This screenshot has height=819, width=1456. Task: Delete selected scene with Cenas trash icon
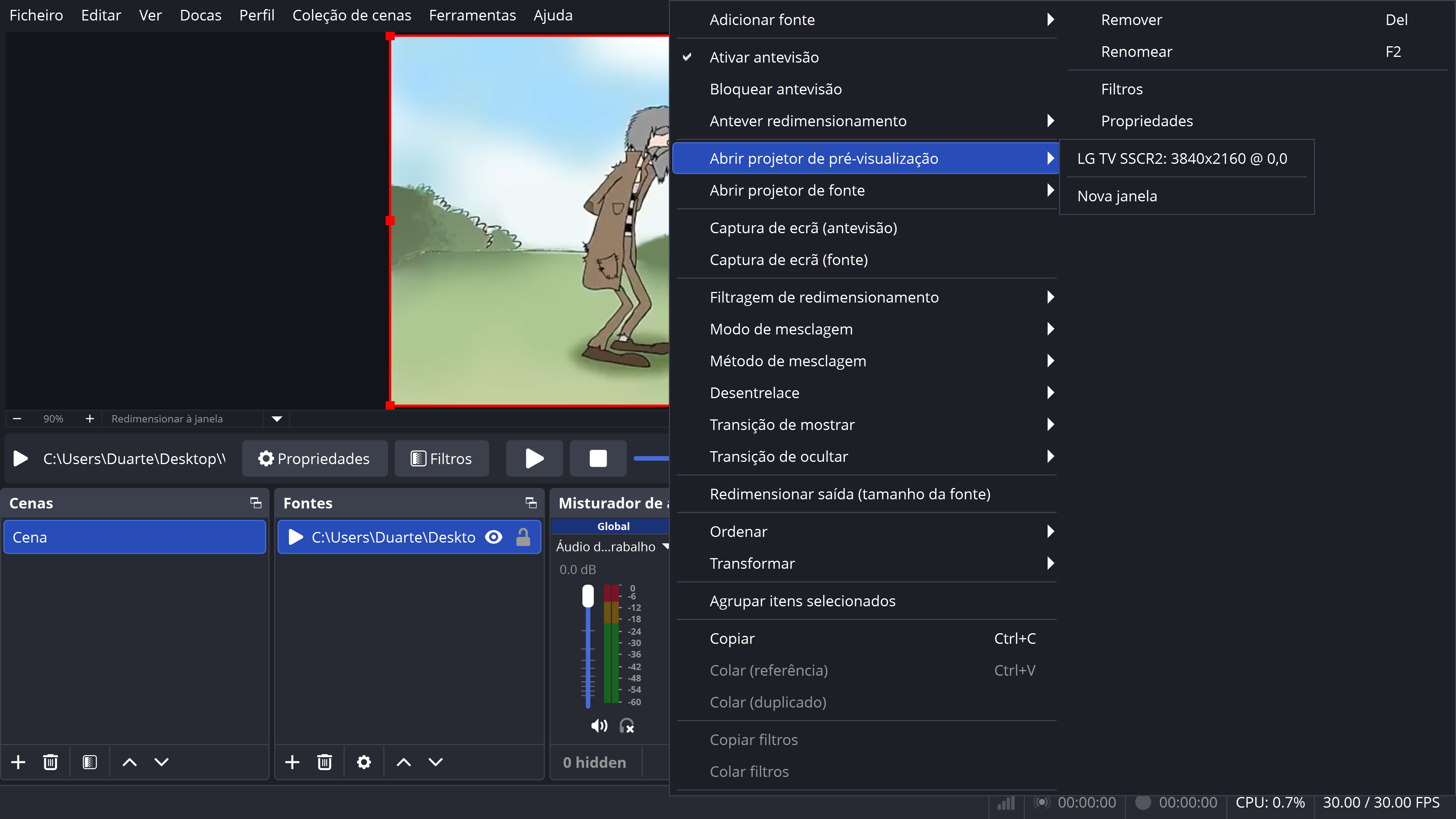[50, 762]
